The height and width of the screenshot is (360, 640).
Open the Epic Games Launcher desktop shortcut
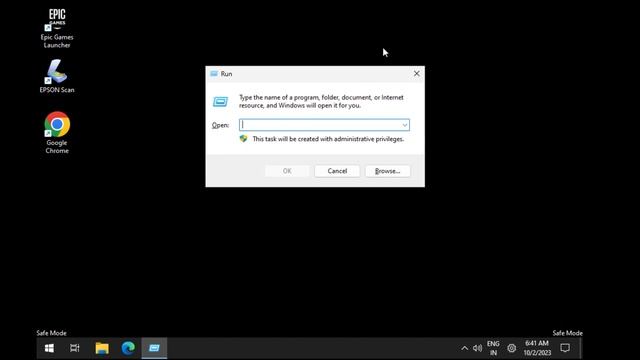tap(57, 28)
